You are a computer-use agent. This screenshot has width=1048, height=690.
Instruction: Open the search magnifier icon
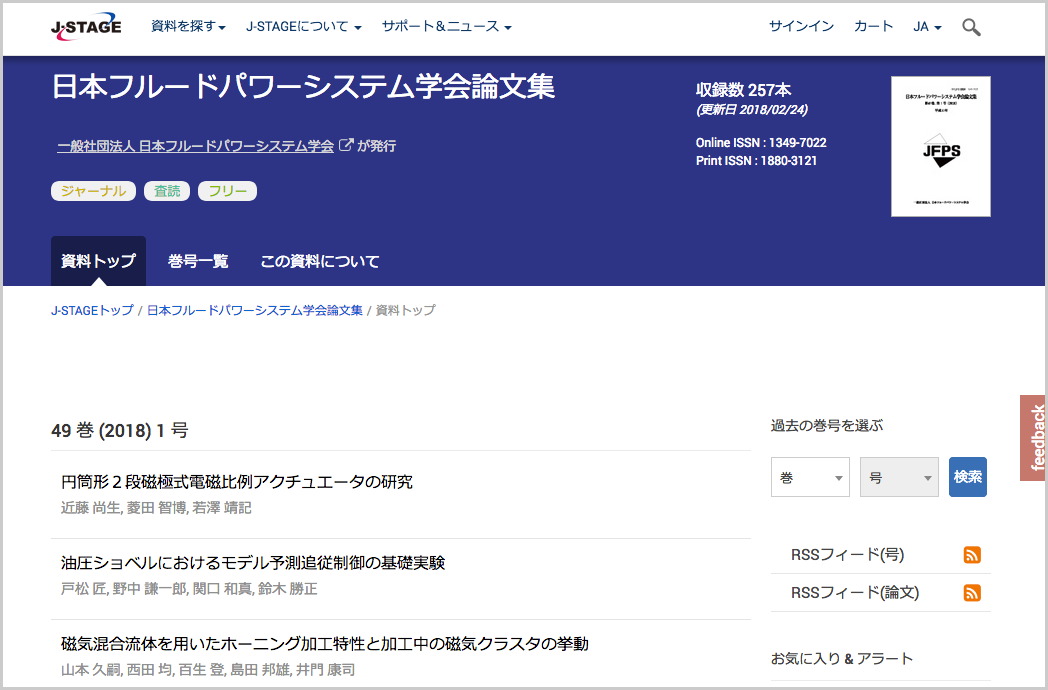(971, 27)
